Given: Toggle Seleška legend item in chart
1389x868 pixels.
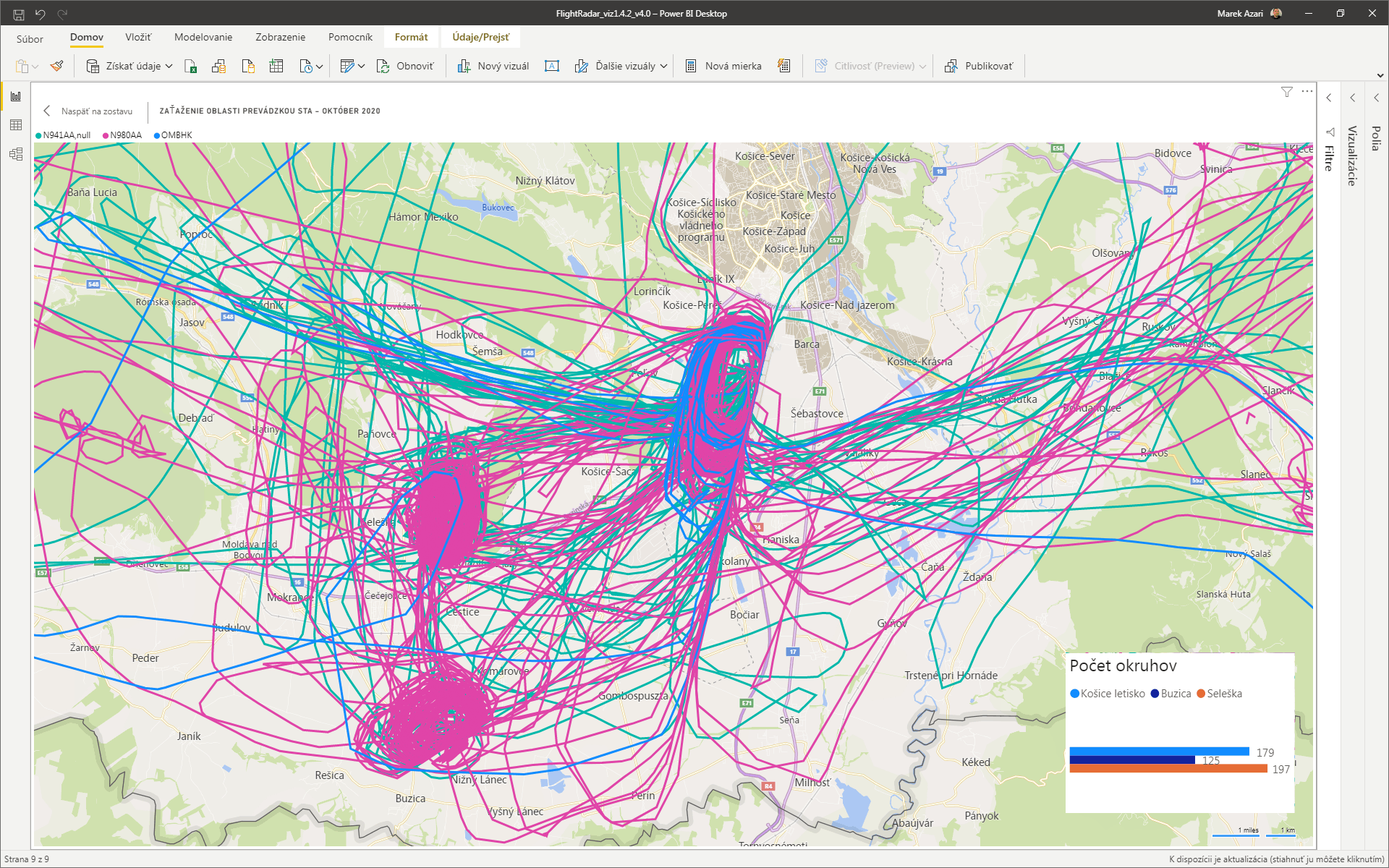Looking at the screenshot, I should (x=1223, y=694).
